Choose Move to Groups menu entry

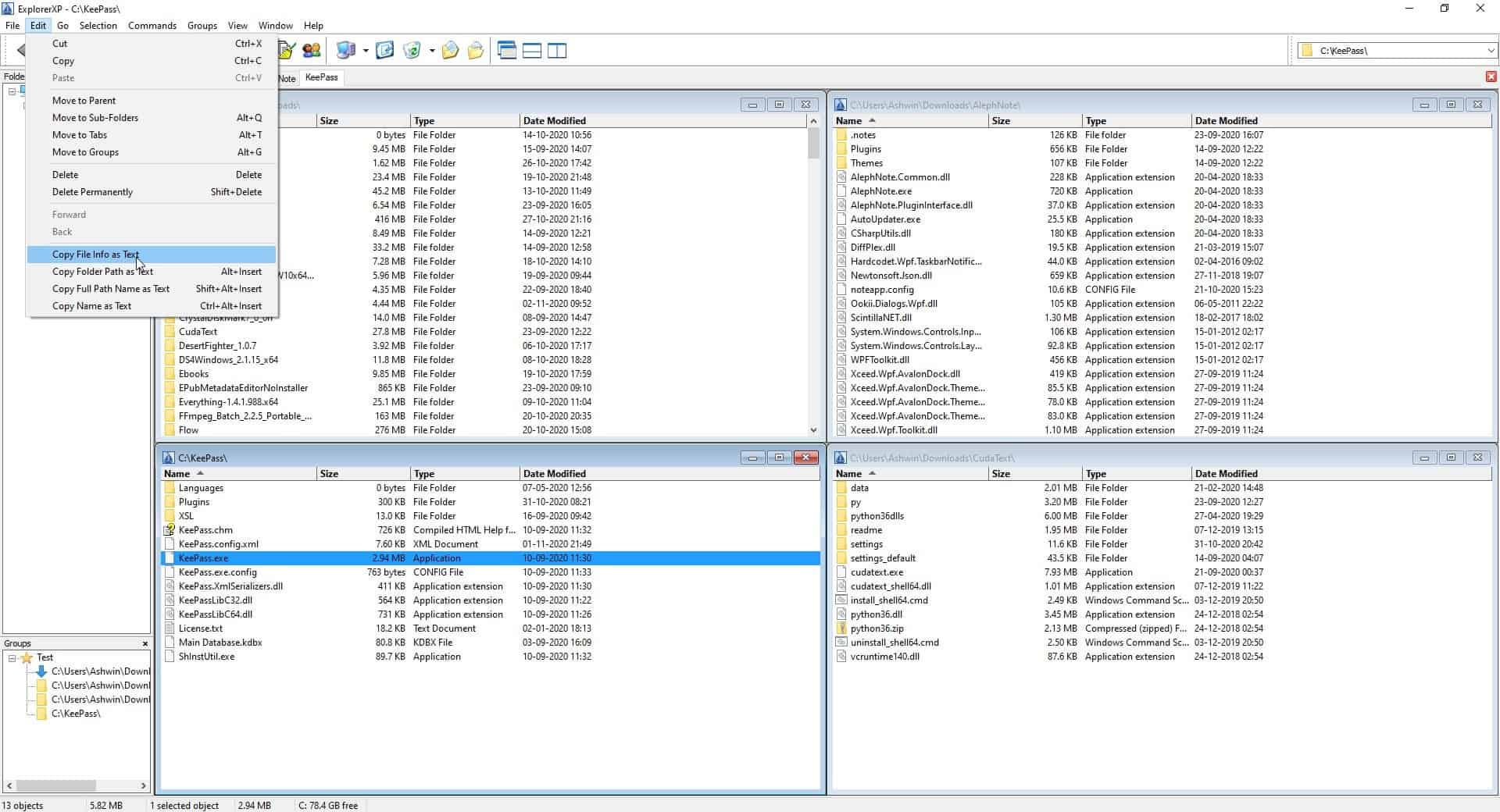point(152,152)
